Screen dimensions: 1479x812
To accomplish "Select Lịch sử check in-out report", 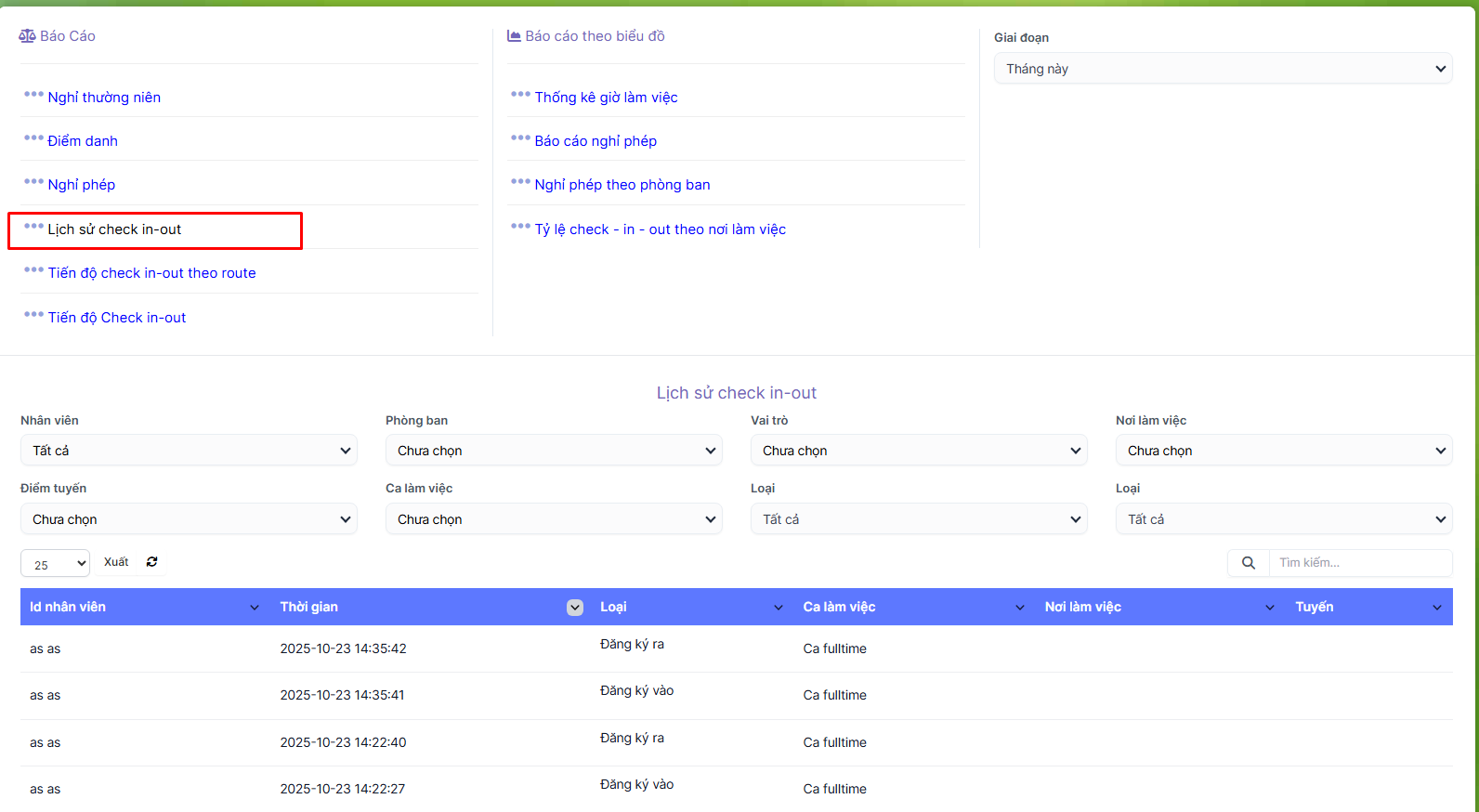I will click(x=114, y=229).
